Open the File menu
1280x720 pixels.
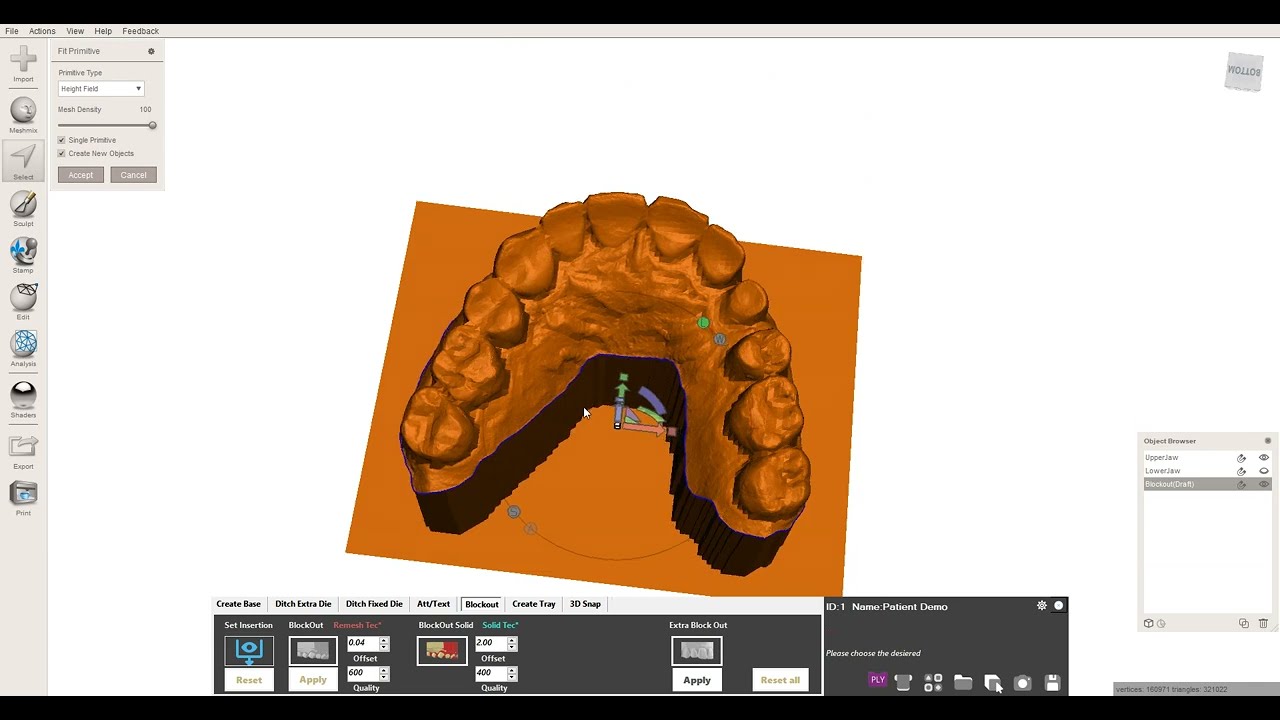pyautogui.click(x=12, y=31)
